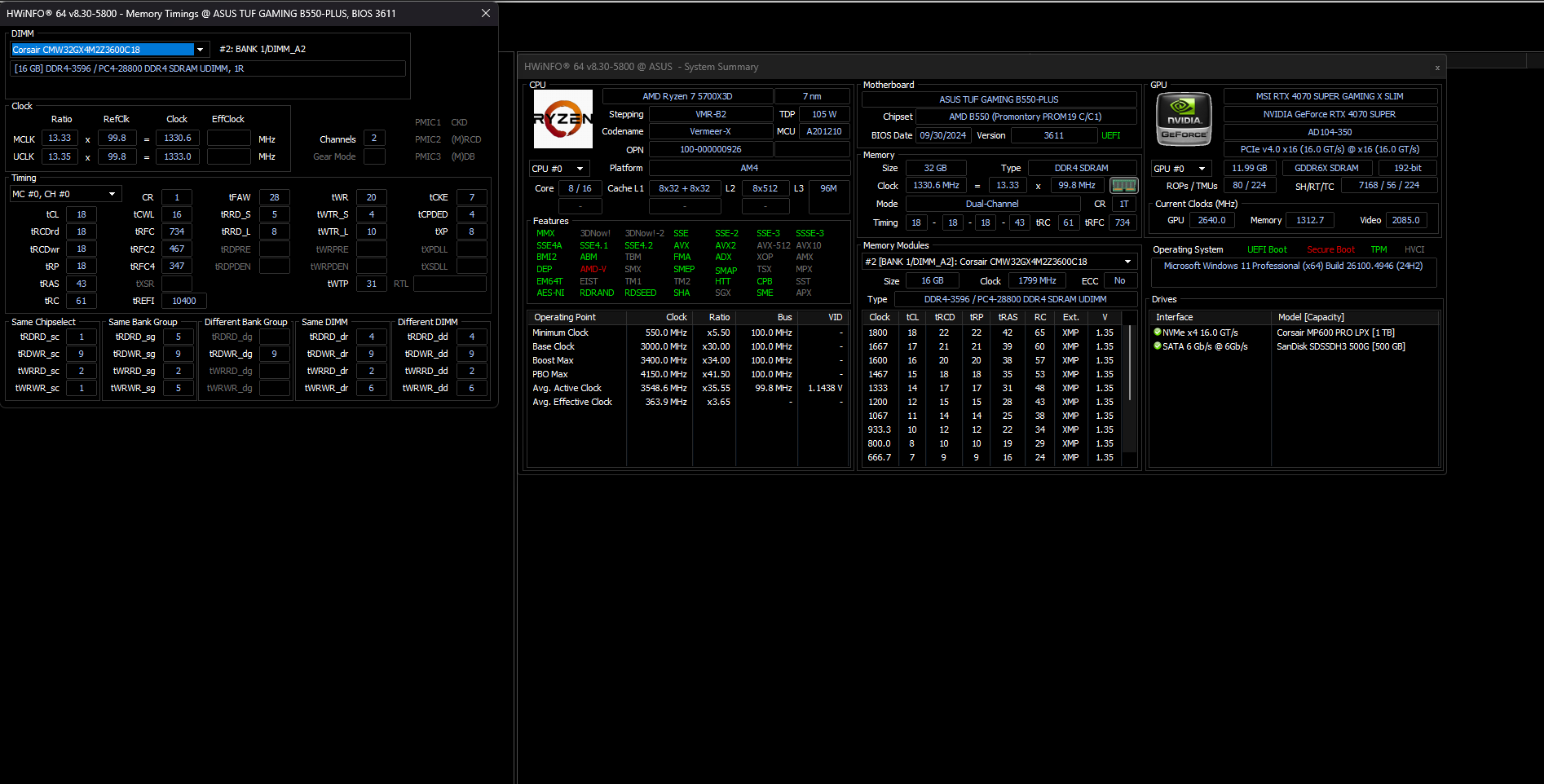Image resolution: width=1544 pixels, height=784 pixels.
Task: Click the NVIDIA GeForce logo in GPU panel
Action: (x=1184, y=119)
